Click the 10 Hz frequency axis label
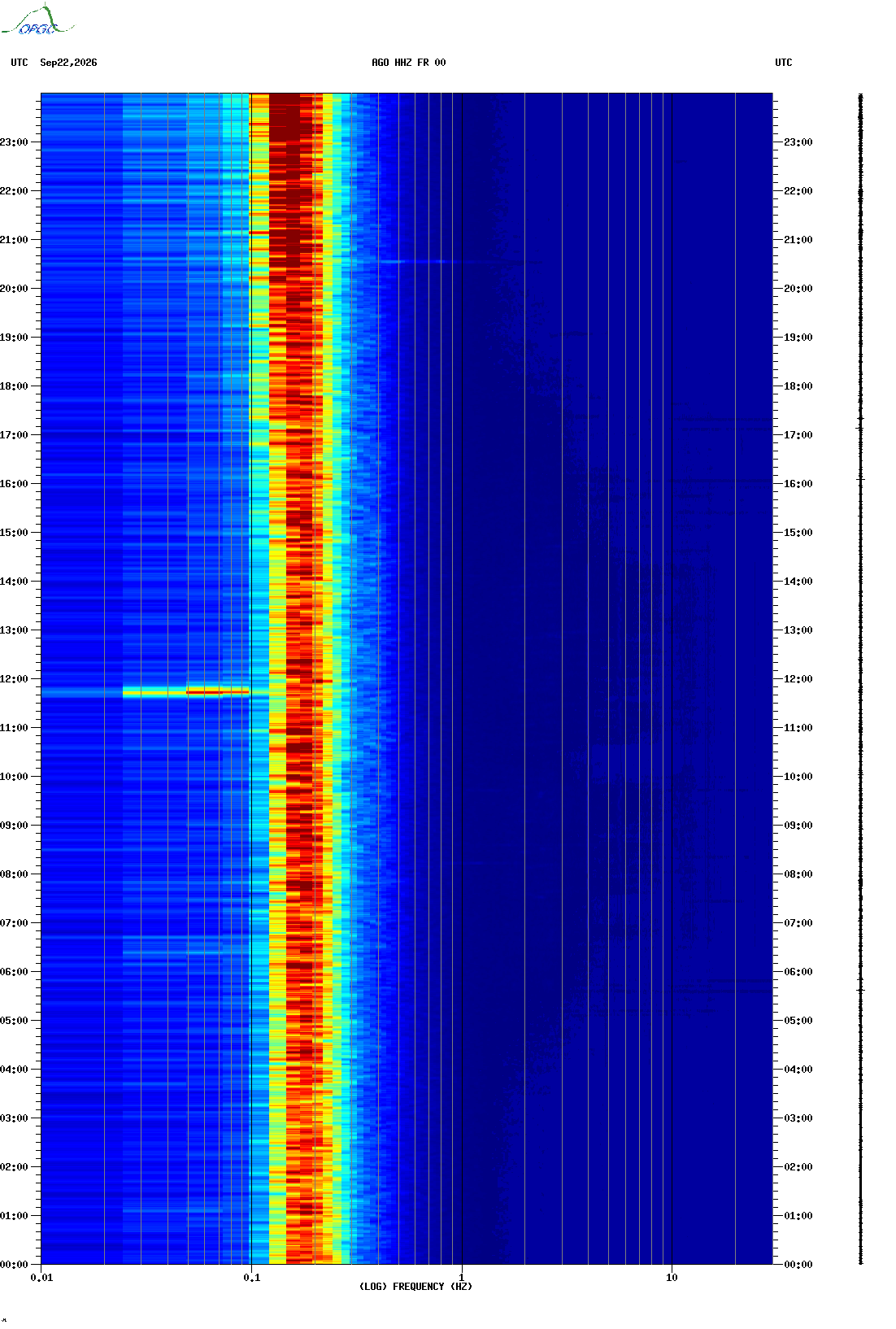The image size is (896, 1329). [x=672, y=1278]
